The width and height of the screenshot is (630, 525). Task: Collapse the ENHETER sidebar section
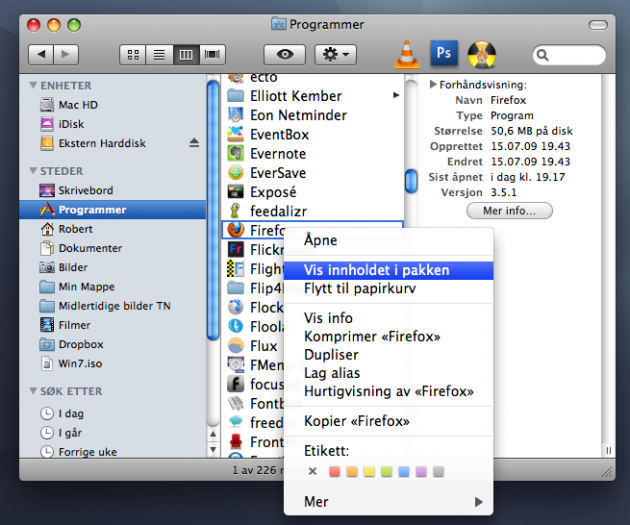tap(33, 85)
